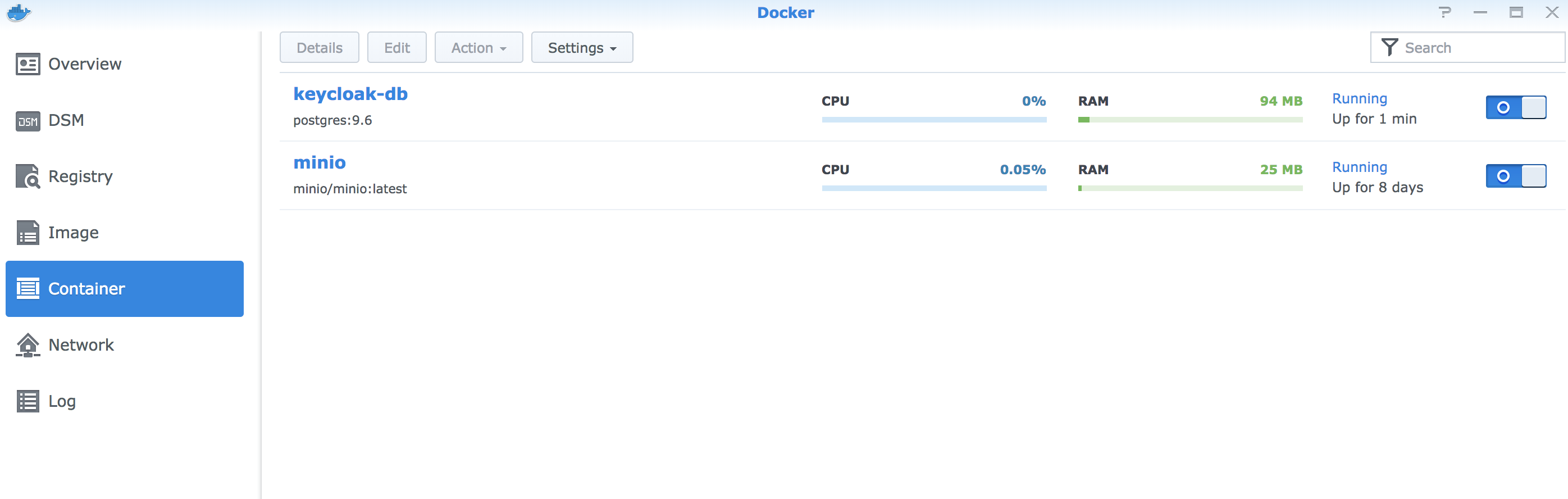The image size is (1568, 499).
Task: Click the keycloak-db RAM usage bar
Action: 1190,120
